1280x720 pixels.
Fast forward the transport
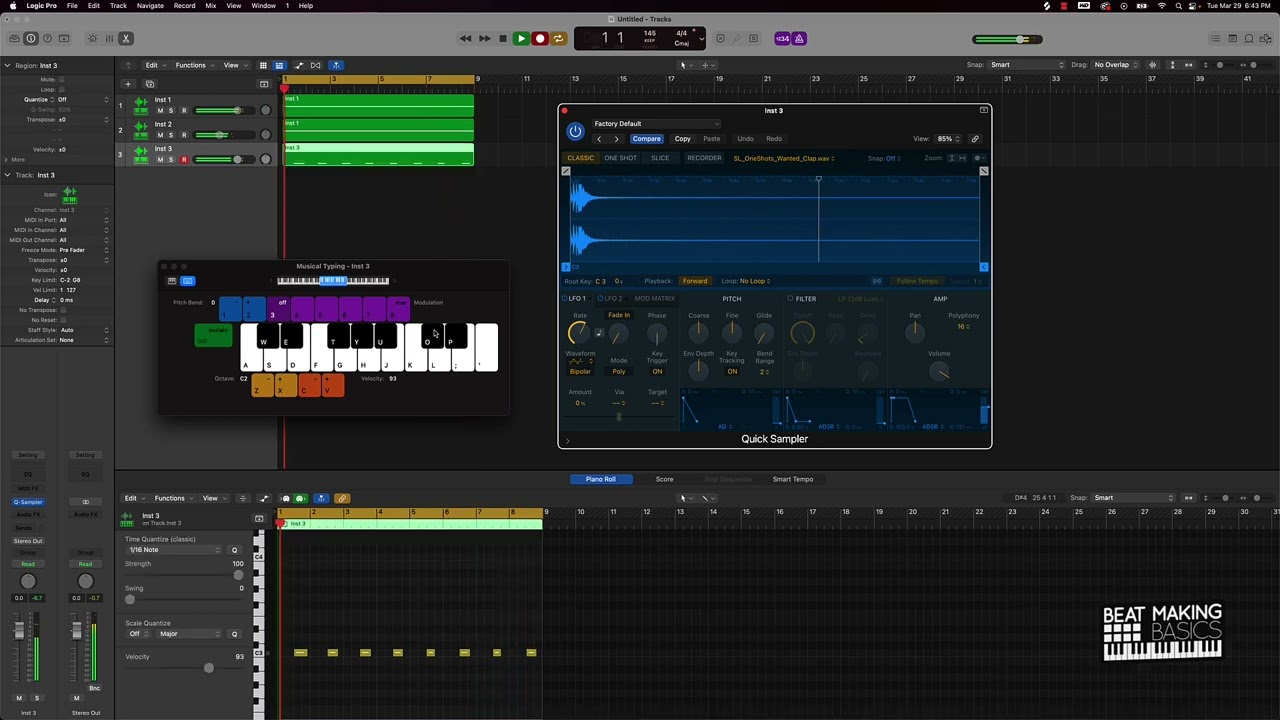484,38
